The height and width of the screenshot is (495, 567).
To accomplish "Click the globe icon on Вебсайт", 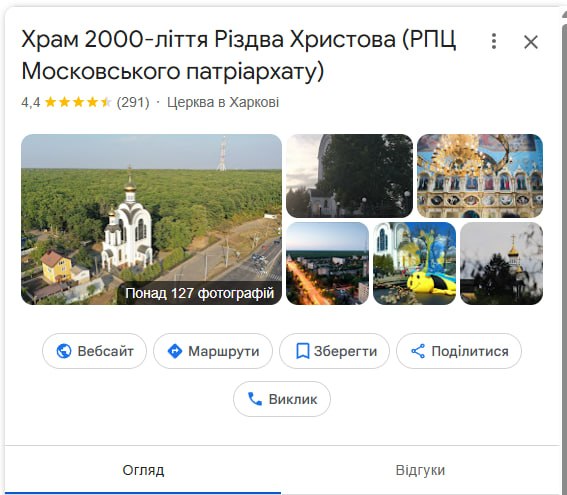I will pyautogui.click(x=64, y=351).
